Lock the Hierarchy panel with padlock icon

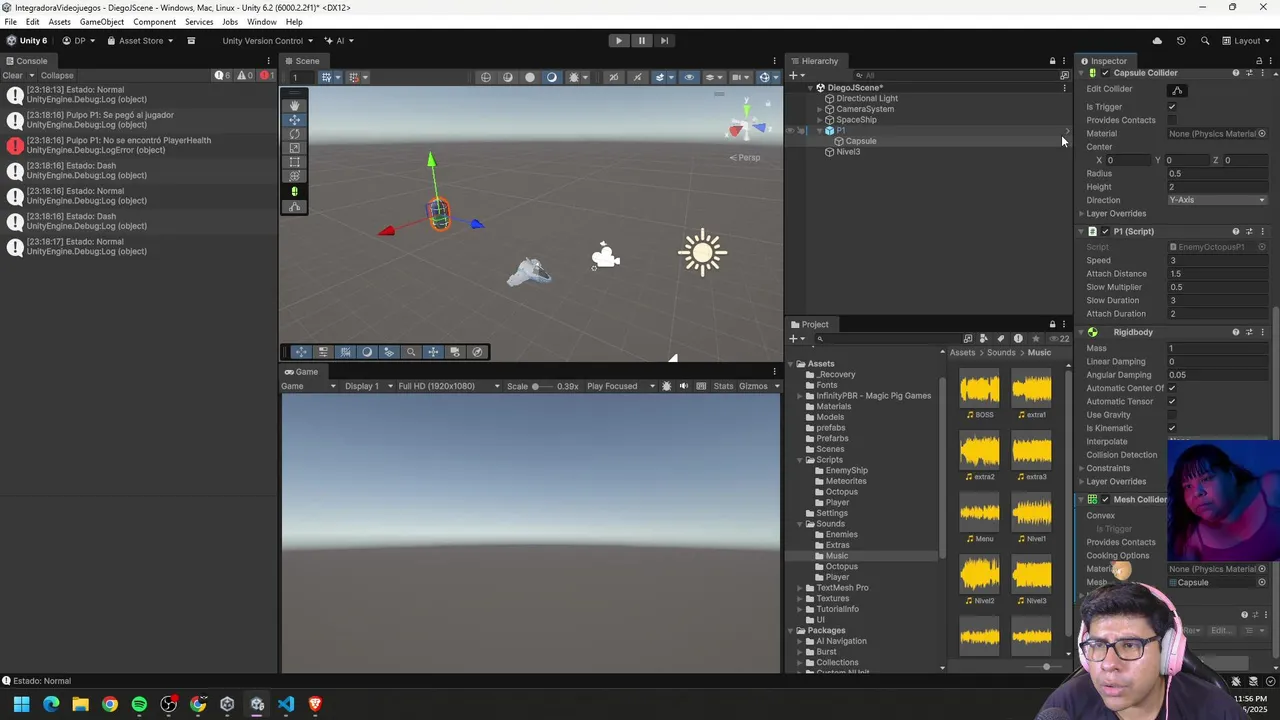[x=1052, y=61]
